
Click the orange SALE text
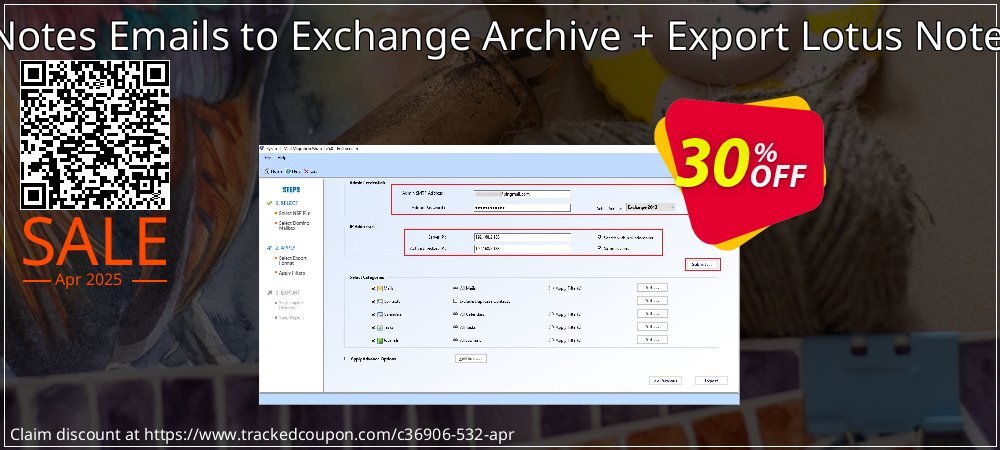[94, 243]
